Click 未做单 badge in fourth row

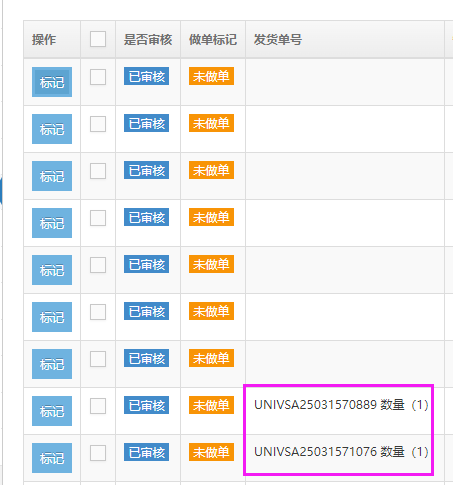tap(211, 217)
